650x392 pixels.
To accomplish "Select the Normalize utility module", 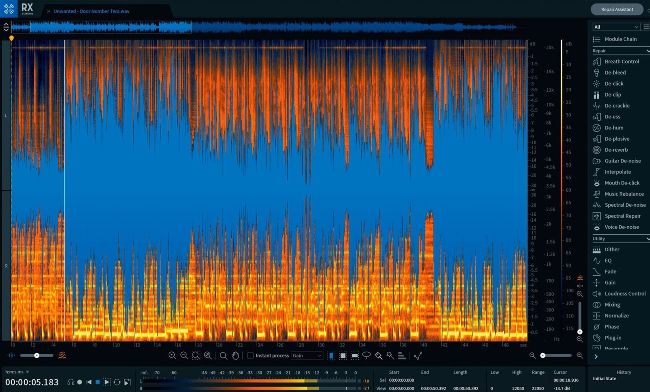I will 617,316.
